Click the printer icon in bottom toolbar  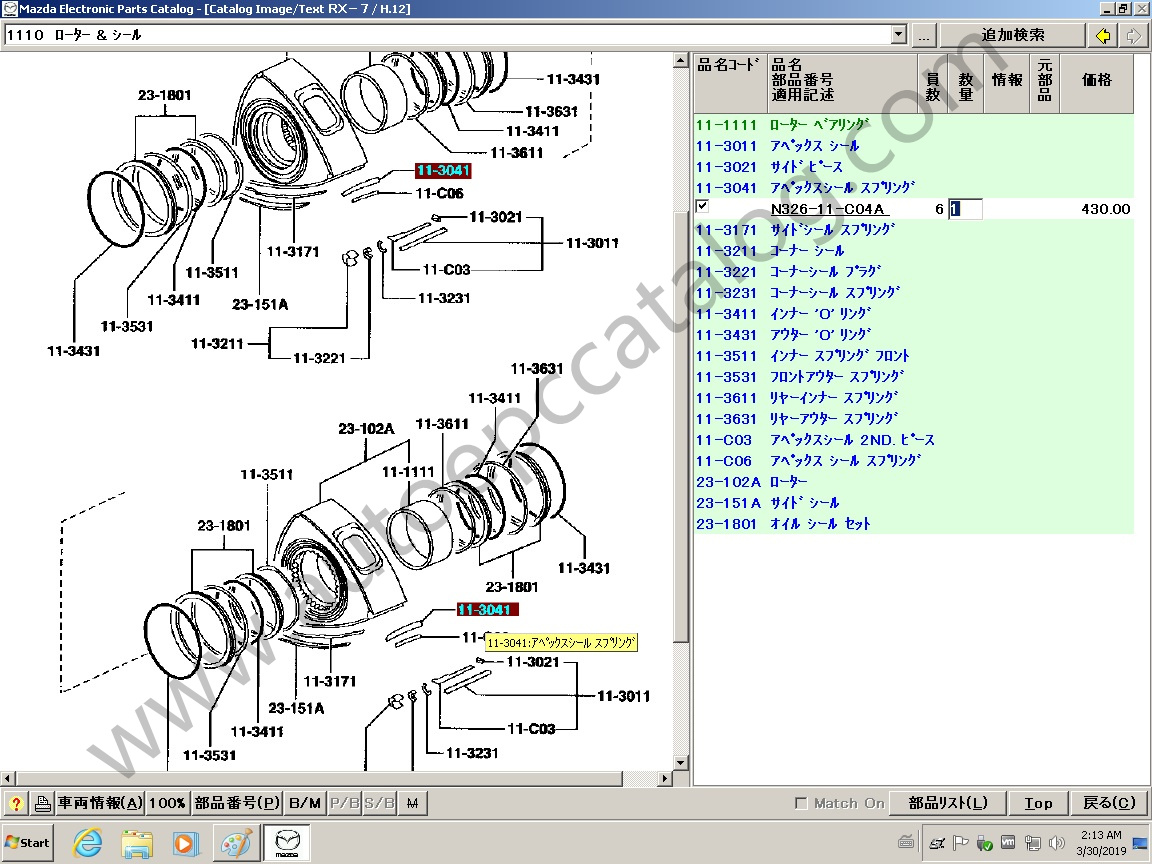42,803
